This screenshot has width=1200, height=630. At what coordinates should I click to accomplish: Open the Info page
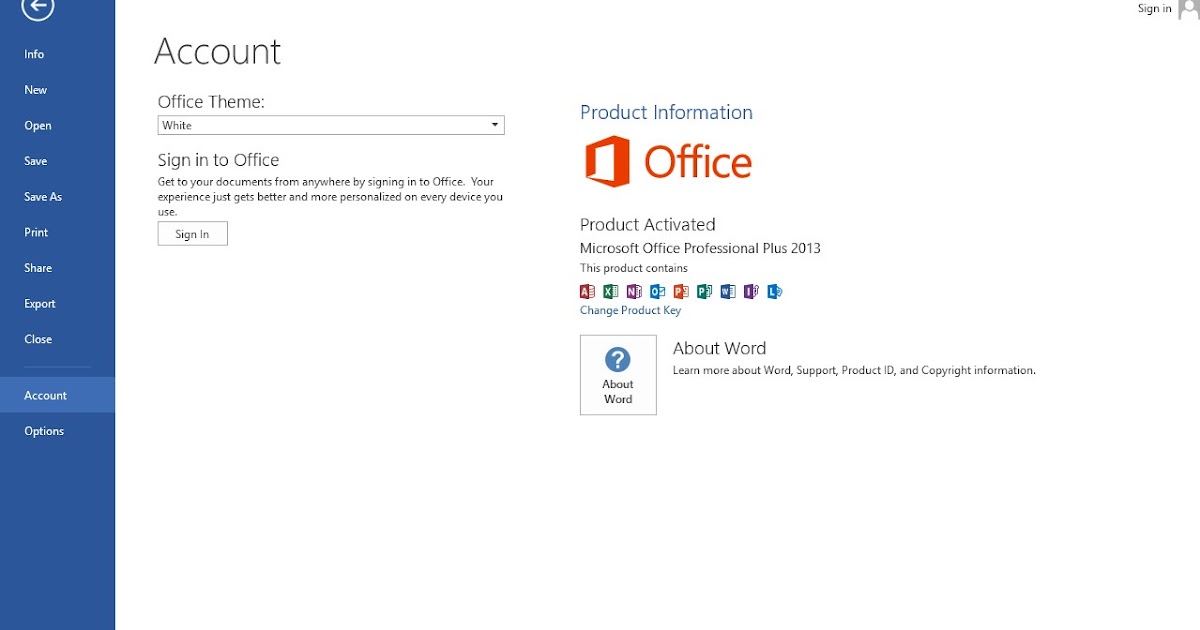pyautogui.click(x=57, y=54)
